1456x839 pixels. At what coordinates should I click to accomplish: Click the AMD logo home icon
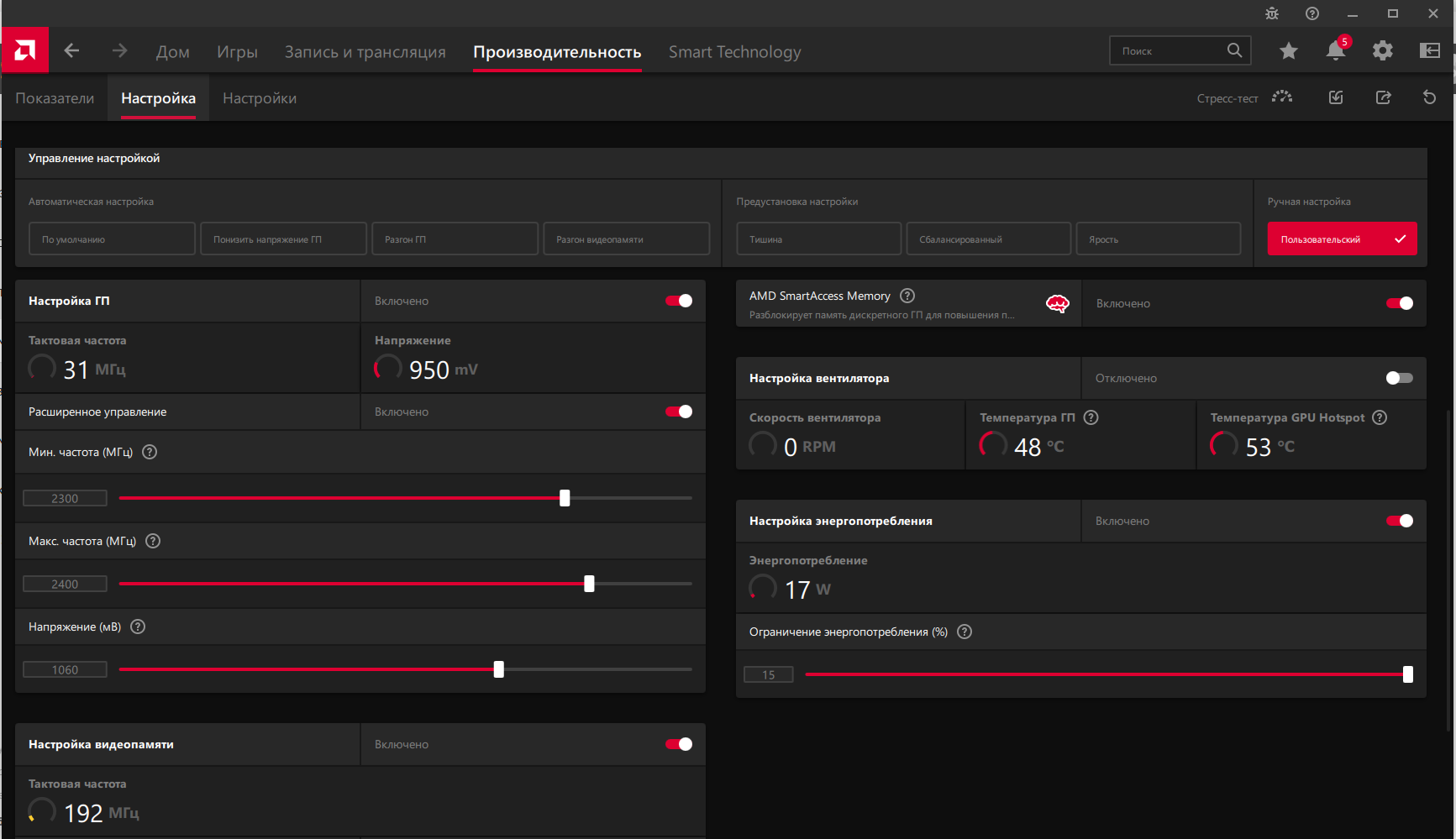click(24, 50)
